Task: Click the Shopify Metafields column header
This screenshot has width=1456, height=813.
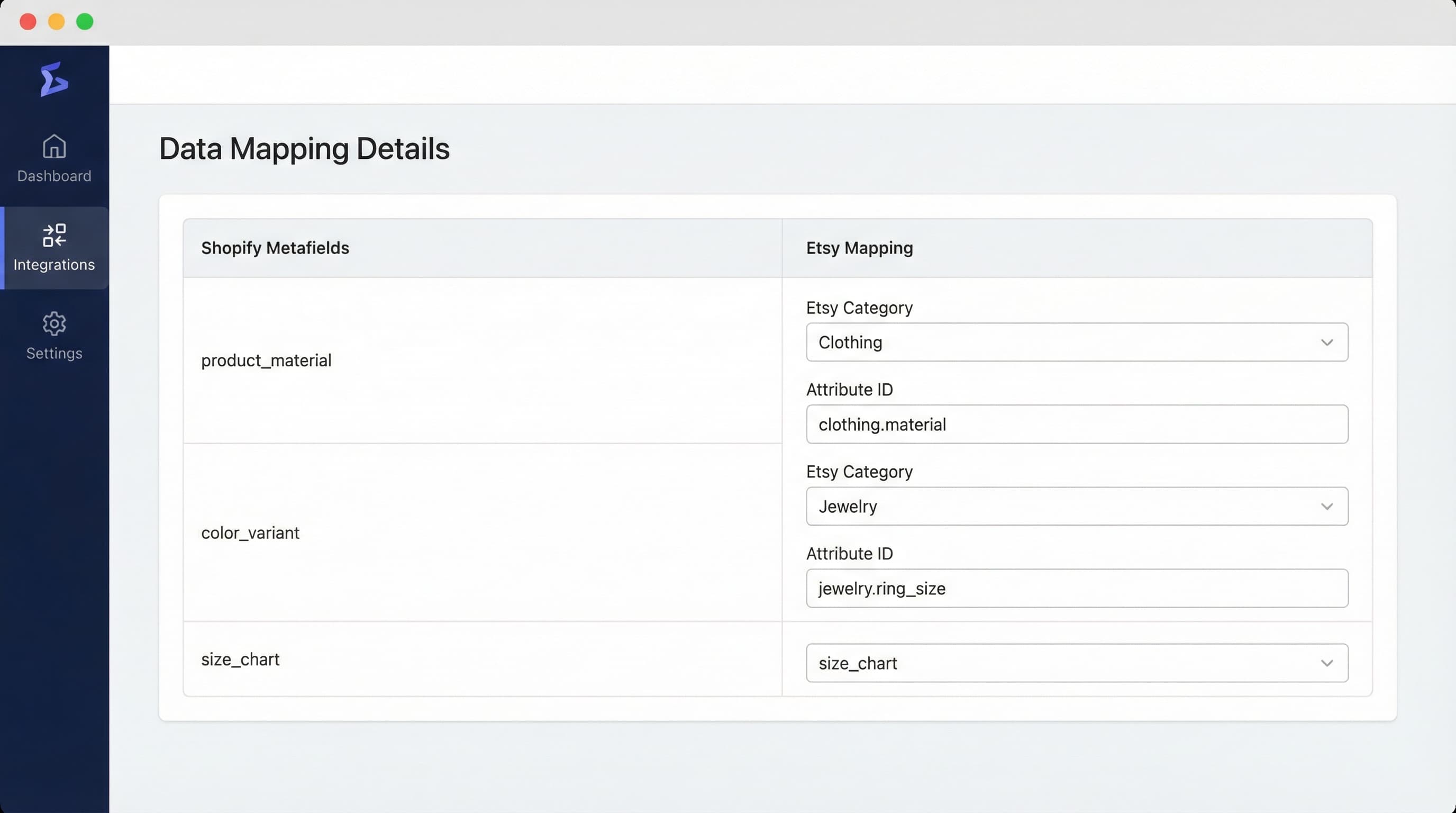Action: click(x=275, y=248)
